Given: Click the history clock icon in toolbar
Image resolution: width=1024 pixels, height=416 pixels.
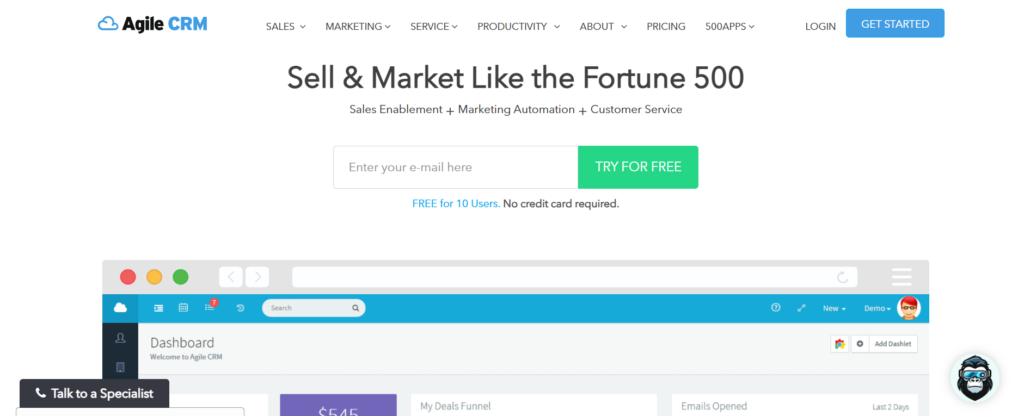Looking at the screenshot, I should [x=240, y=308].
